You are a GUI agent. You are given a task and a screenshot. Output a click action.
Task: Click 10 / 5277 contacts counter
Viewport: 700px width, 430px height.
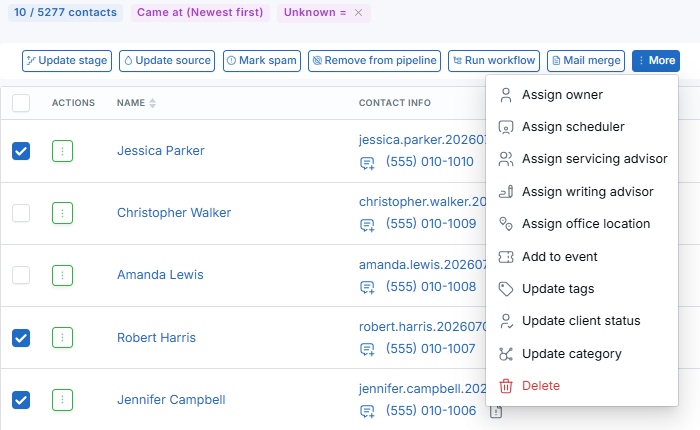[65, 13]
